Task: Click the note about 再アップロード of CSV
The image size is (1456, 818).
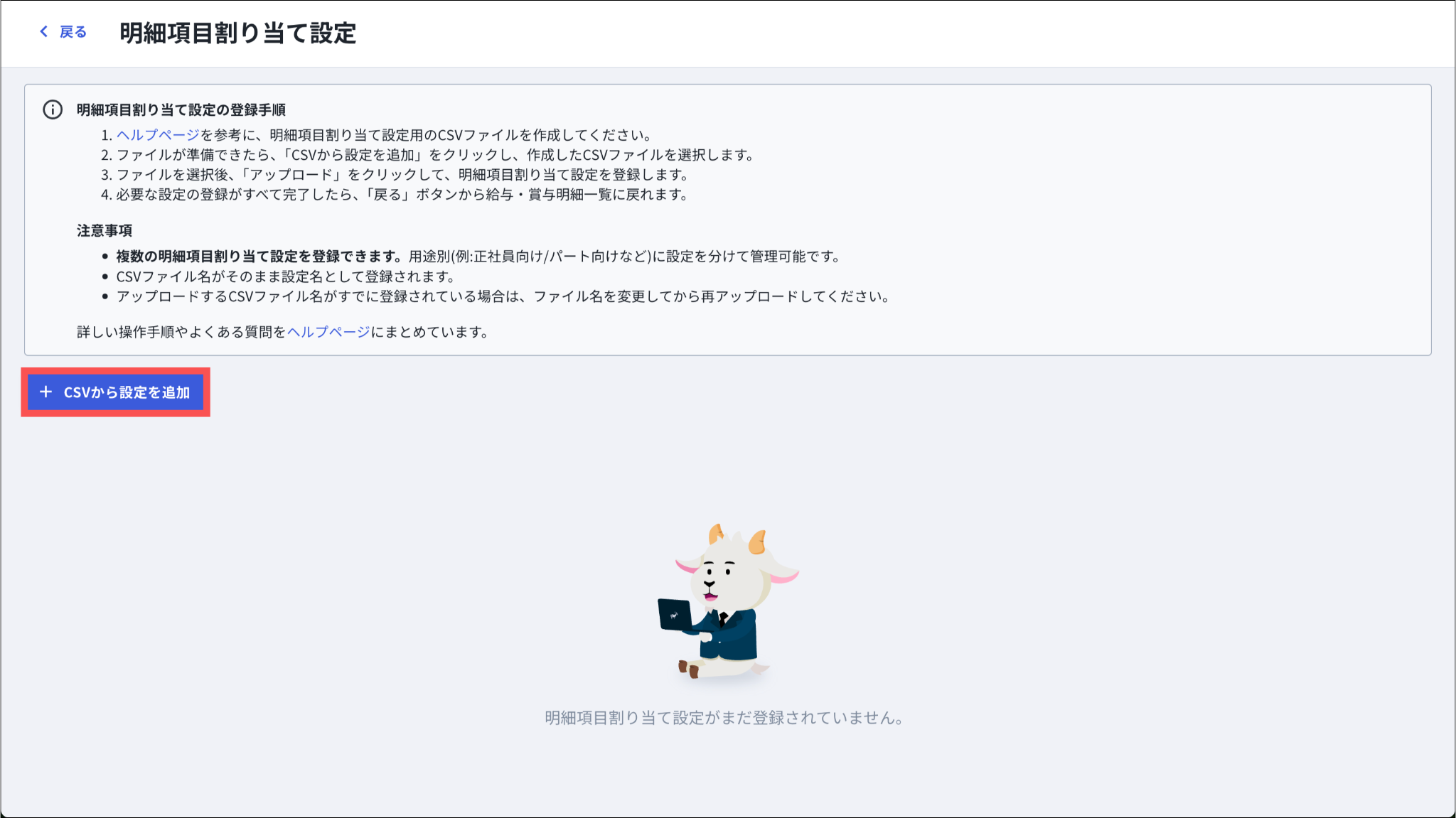Action: point(502,296)
